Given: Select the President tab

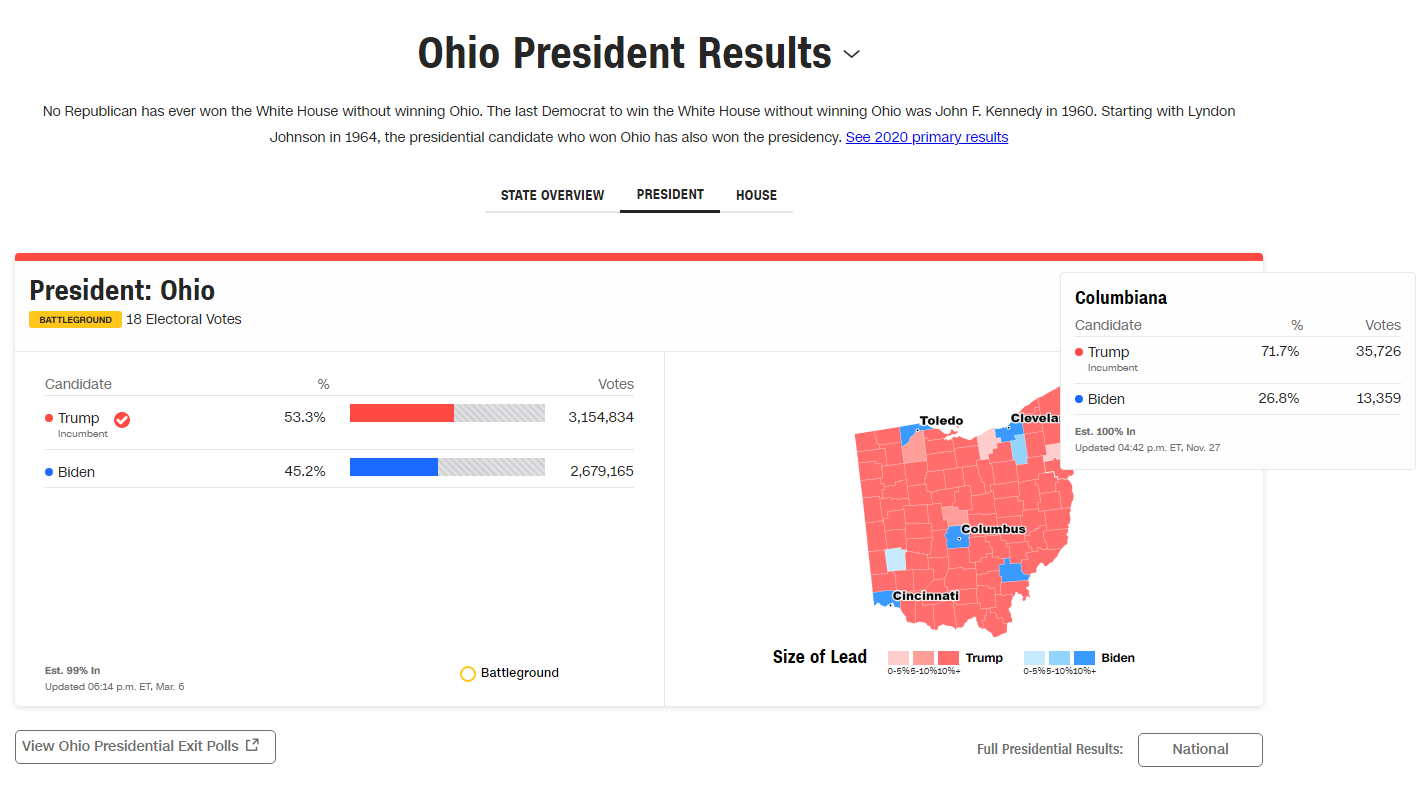Looking at the screenshot, I should point(670,195).
